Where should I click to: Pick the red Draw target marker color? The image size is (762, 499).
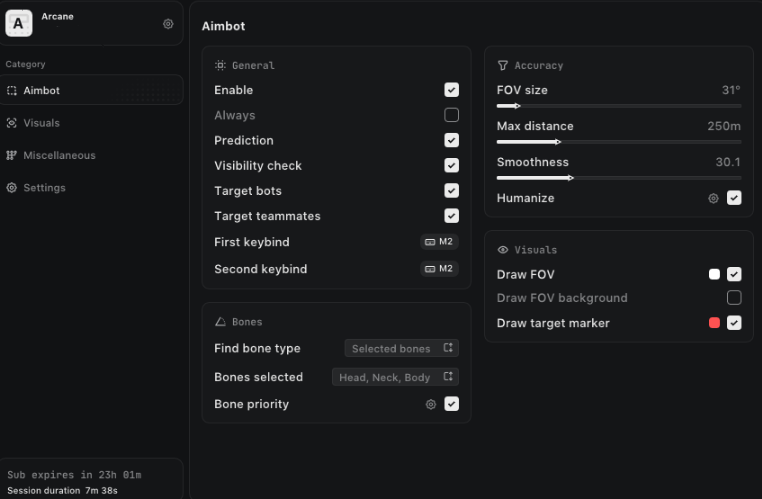pyautogui.click(x=714, y=323)
